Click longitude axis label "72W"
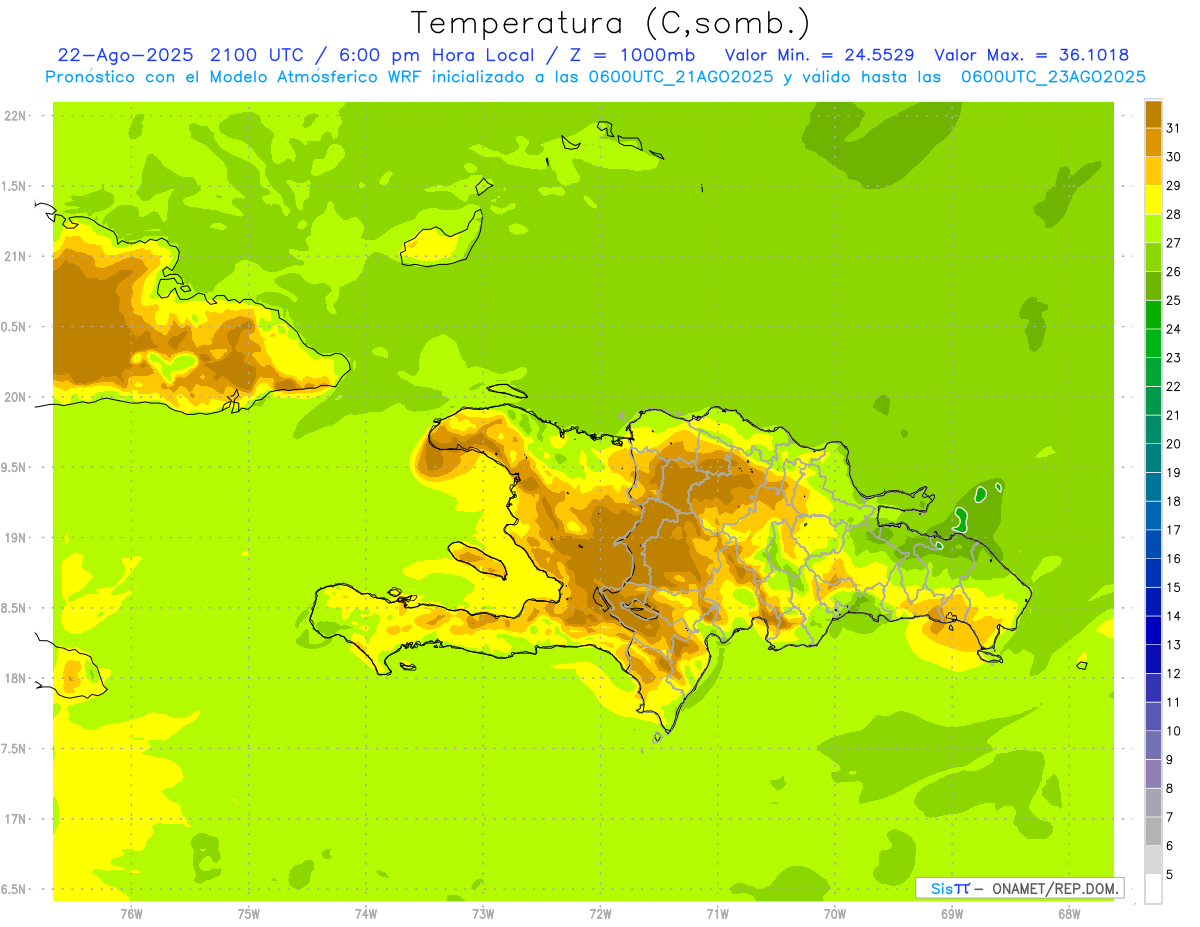The height and width of the screenshot is (927, 1200). click(x=601, y=913)
